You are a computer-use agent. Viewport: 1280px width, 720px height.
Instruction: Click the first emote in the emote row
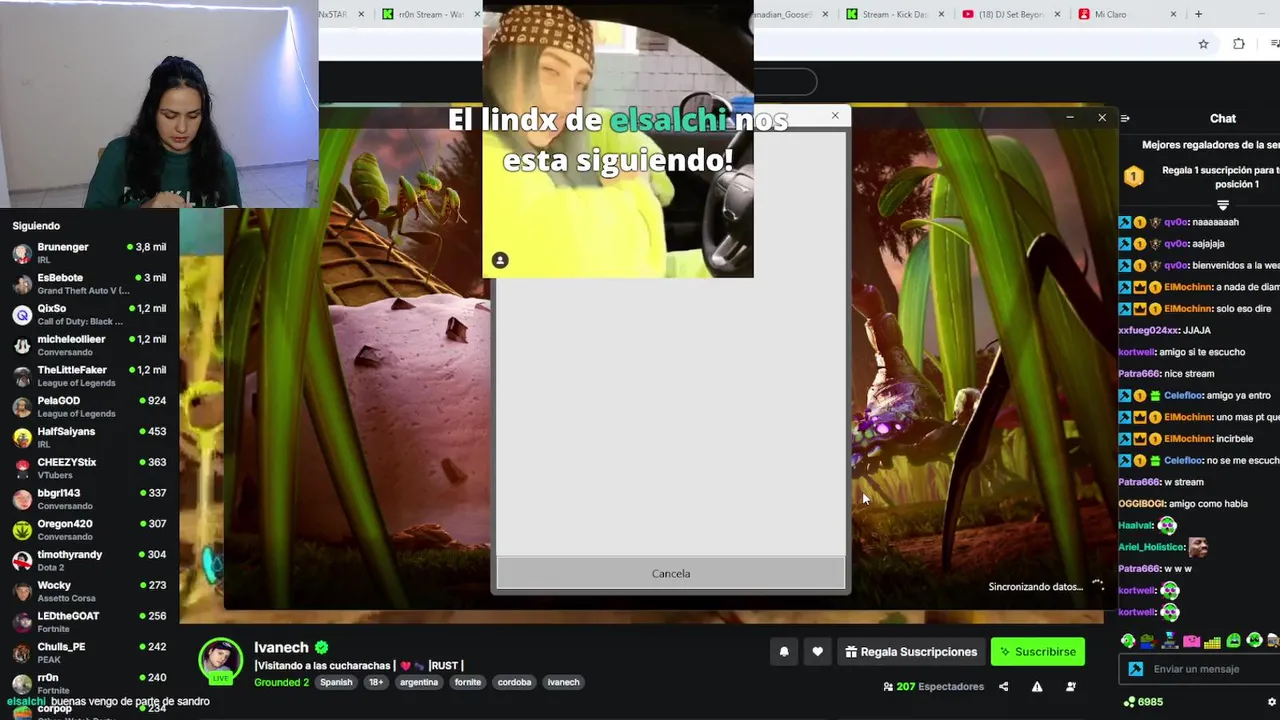coord(1128,641)
